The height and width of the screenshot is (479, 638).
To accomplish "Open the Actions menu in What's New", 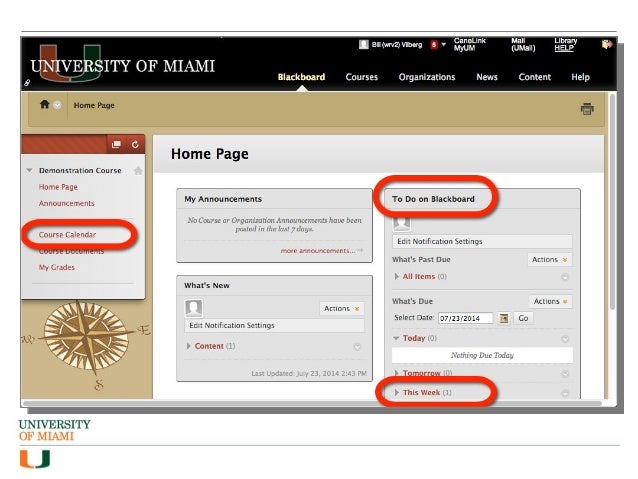I will 342,308.
